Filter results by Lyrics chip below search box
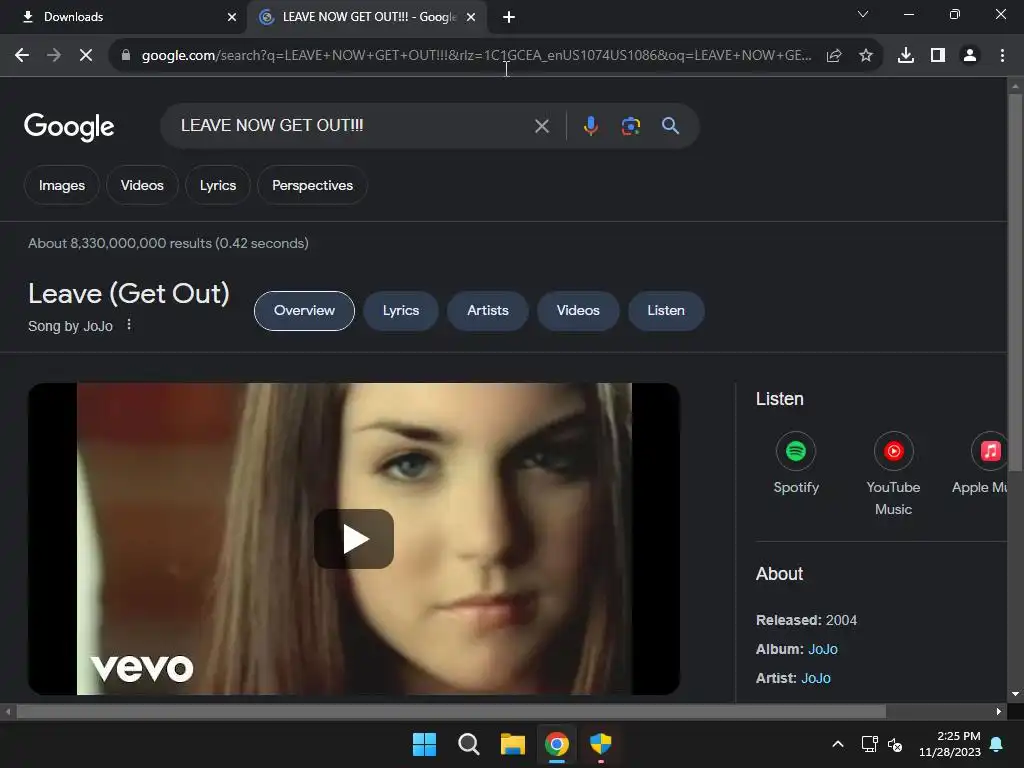 point(218,185)
